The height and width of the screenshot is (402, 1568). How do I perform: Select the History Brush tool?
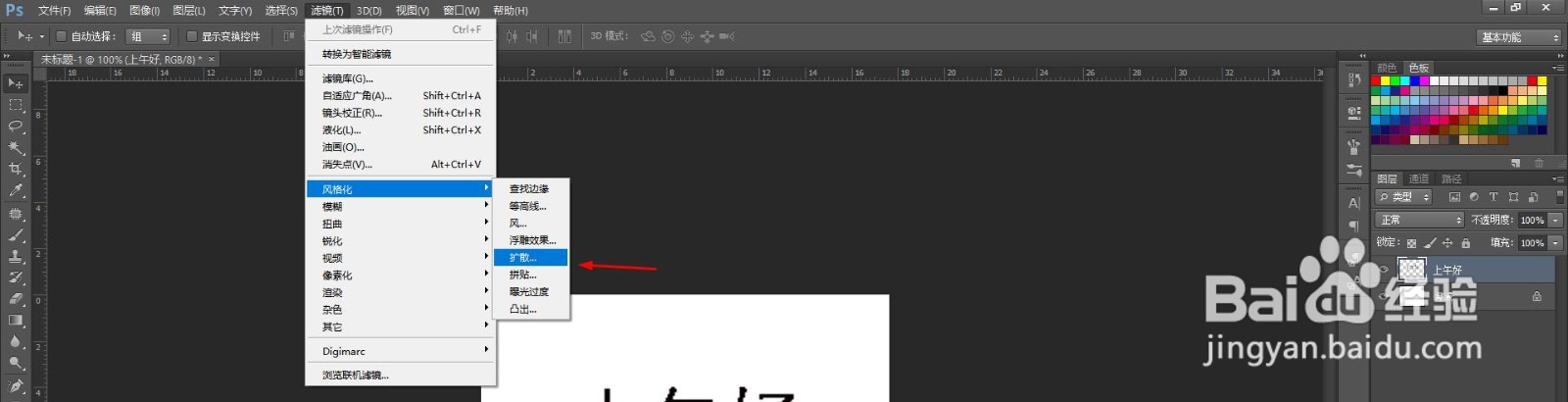coord(15,278)
